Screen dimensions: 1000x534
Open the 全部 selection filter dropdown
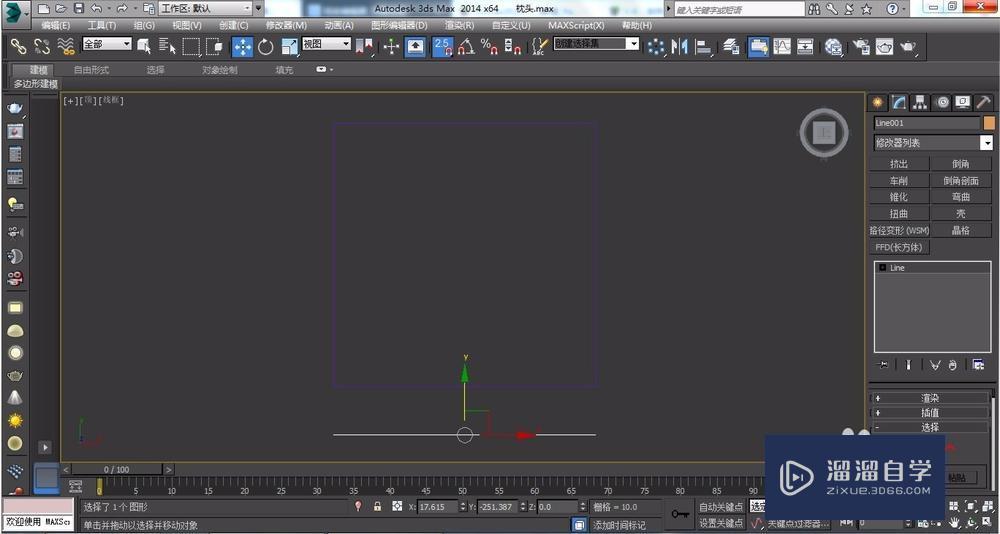coord(107,44)
